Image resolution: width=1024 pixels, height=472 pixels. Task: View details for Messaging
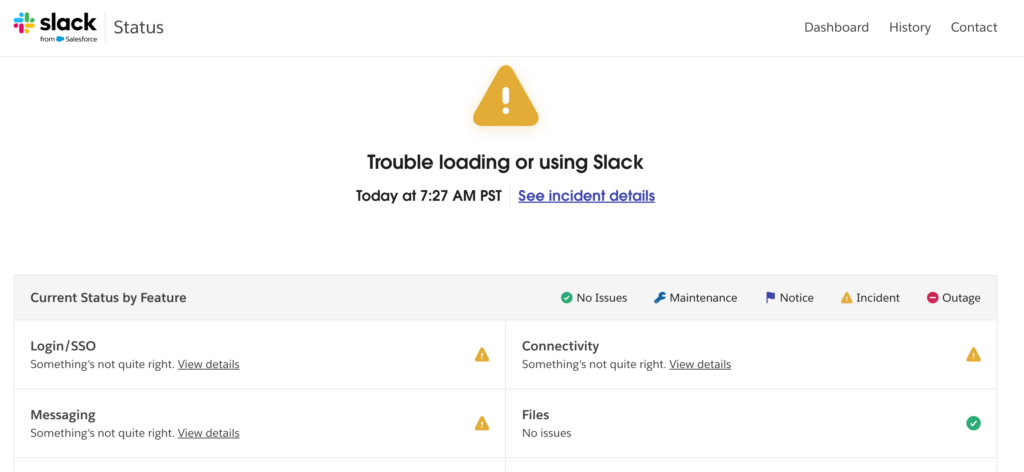(x=208, y=433)
